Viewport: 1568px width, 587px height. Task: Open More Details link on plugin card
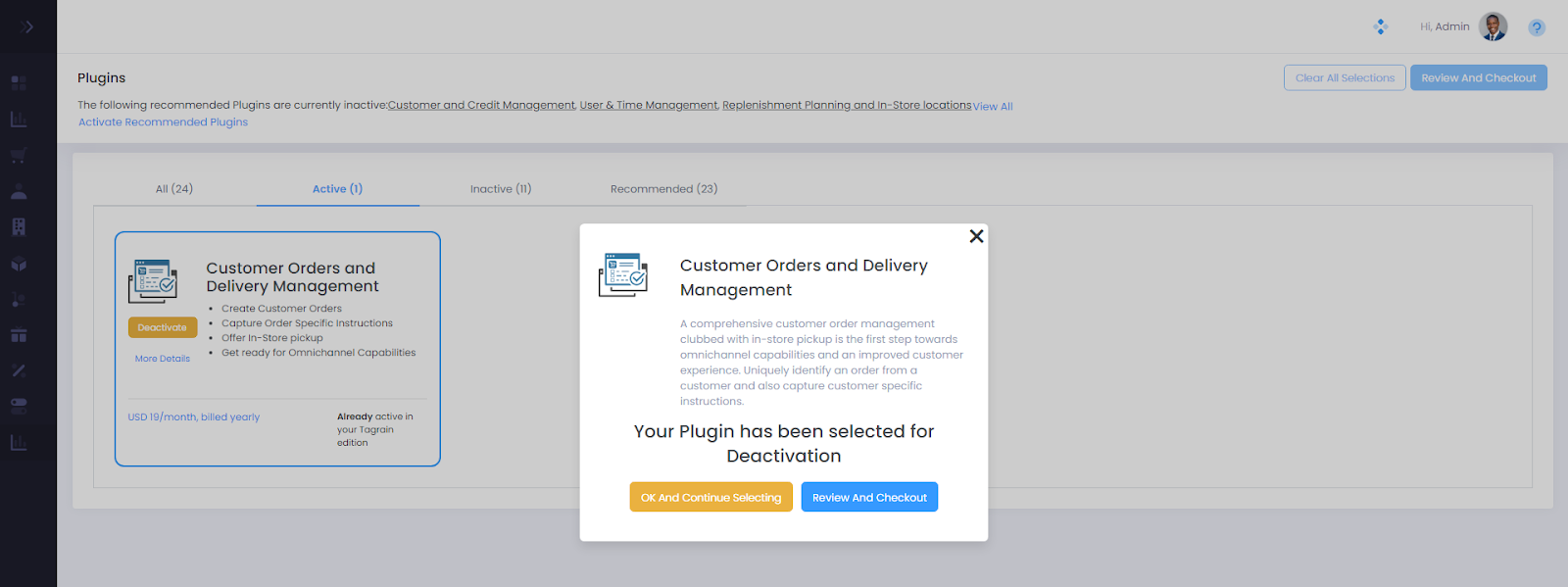(x=163, y=359)
